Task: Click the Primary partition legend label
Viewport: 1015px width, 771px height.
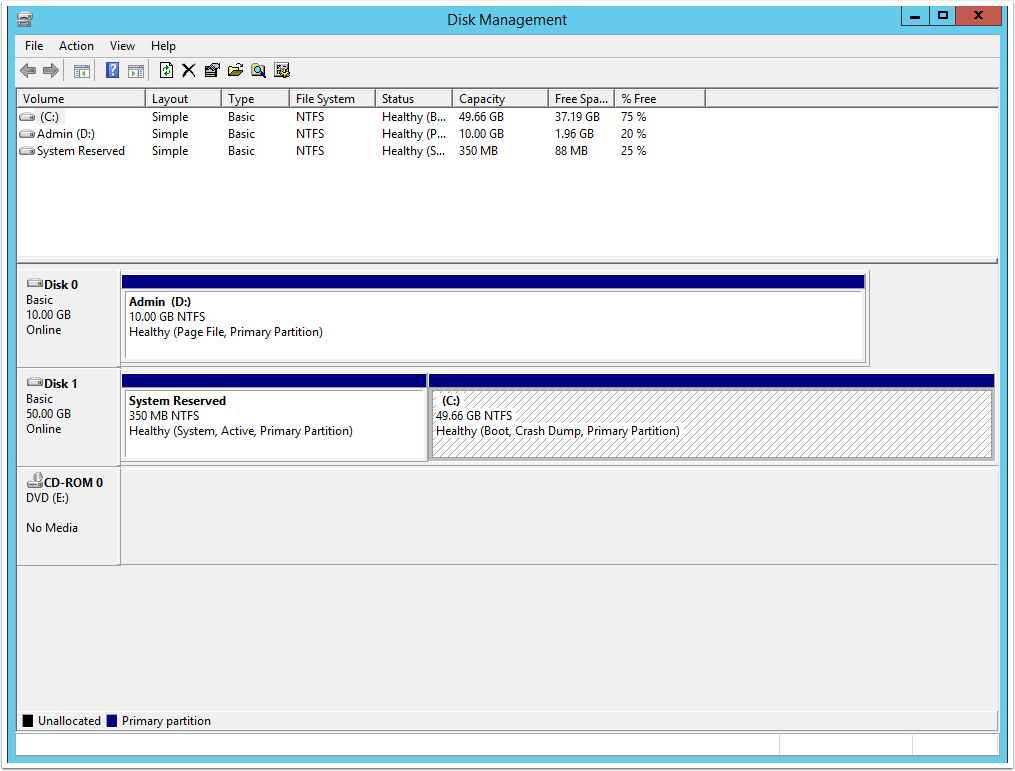Action: [x=166, y=721]
